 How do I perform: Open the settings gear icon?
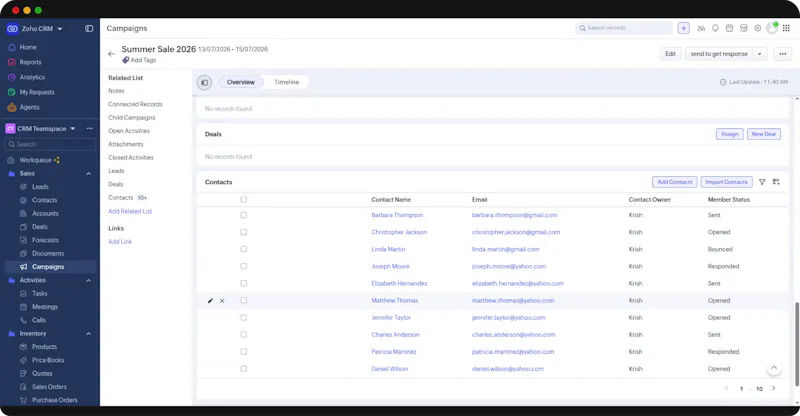tap(758, 28)
